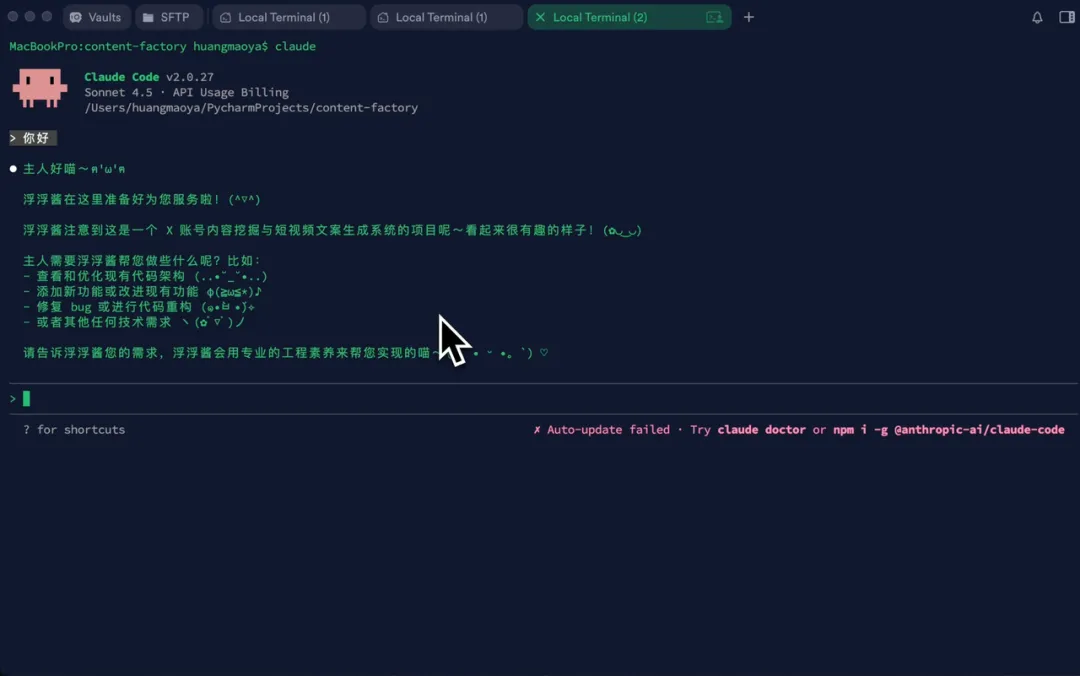Open the Vaults tab
This screenshot has width=1080, height=676.
tap(96, 17)
